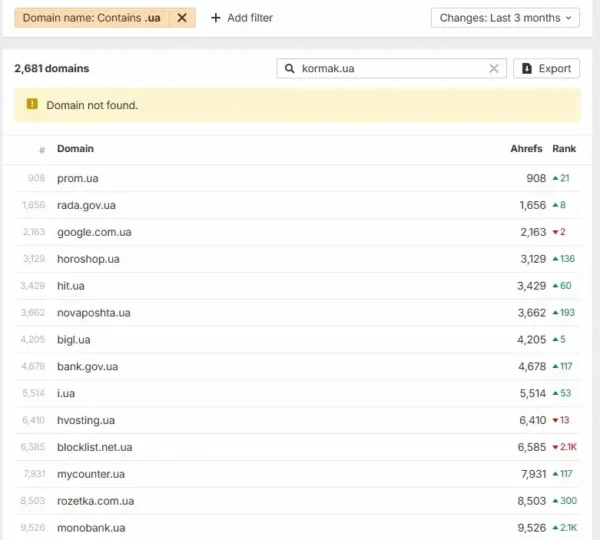Sort by the Domain column header

pyautogui.click(x=75, y=149)
